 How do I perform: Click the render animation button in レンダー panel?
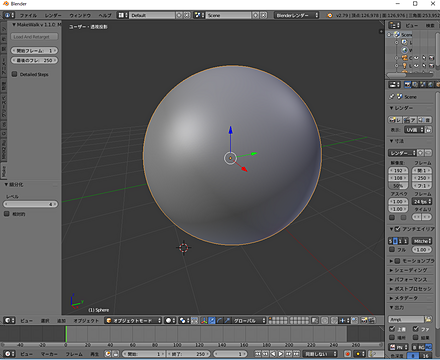pyautogui.click(x=410, y=120)
